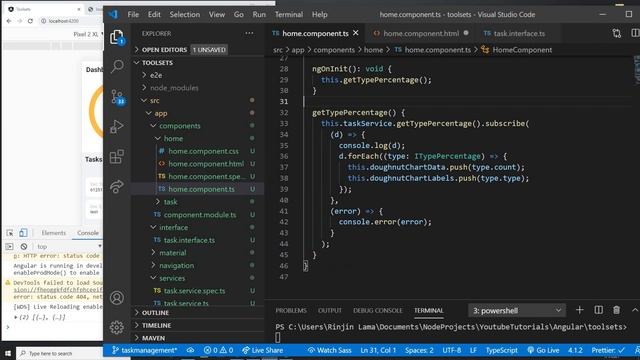Open the Explorer view in the activity bar
Screen dimensions: 640x360
[x=117, y=37]
